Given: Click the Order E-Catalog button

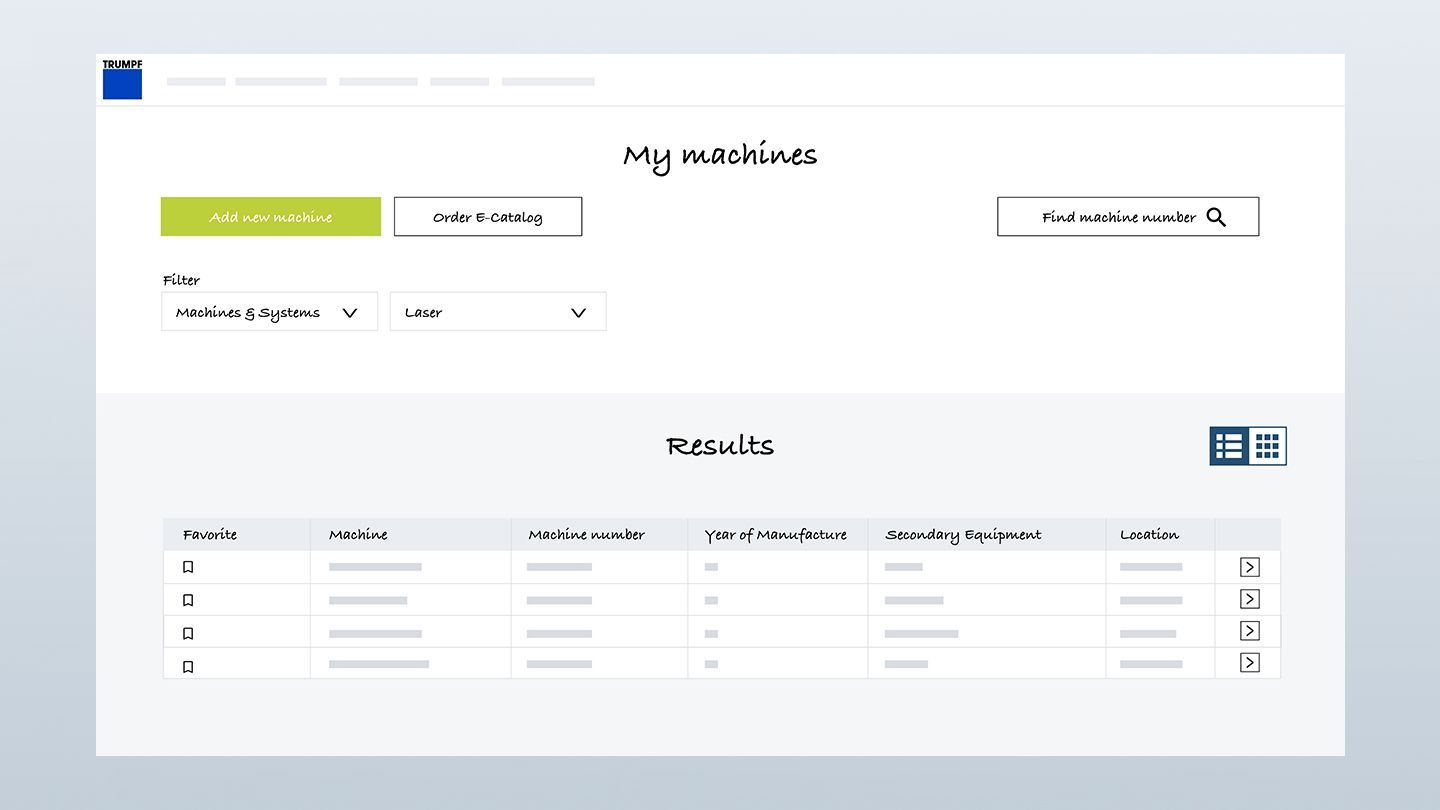Looking at the screenshot, I should point(488,217).
